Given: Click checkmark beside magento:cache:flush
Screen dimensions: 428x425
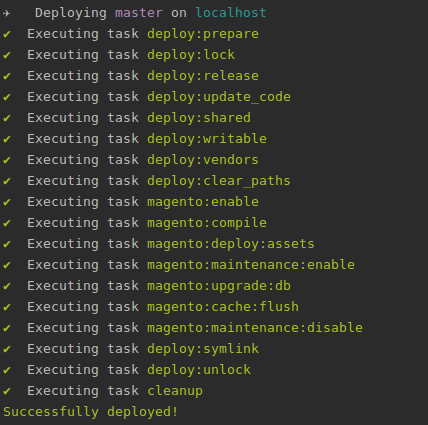Looking at the screenshot, I should (x=7, y=307).
